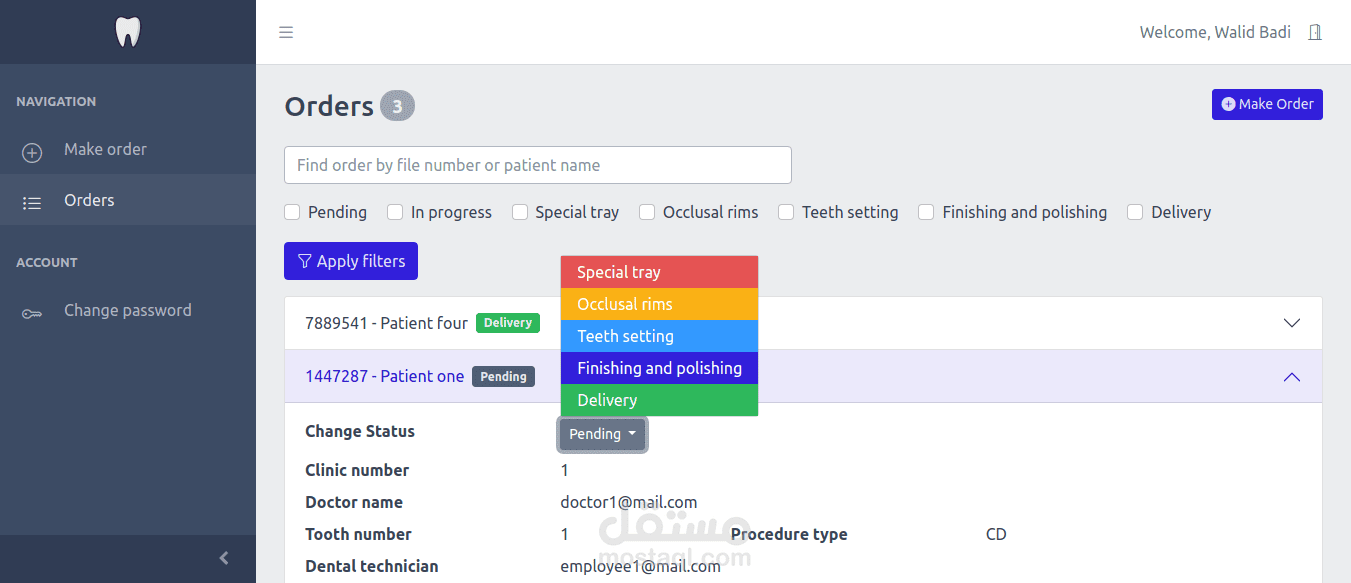Click the Make Order button
The height and width of the screenshot is (583, 1351).
(x=1267, y=104)
